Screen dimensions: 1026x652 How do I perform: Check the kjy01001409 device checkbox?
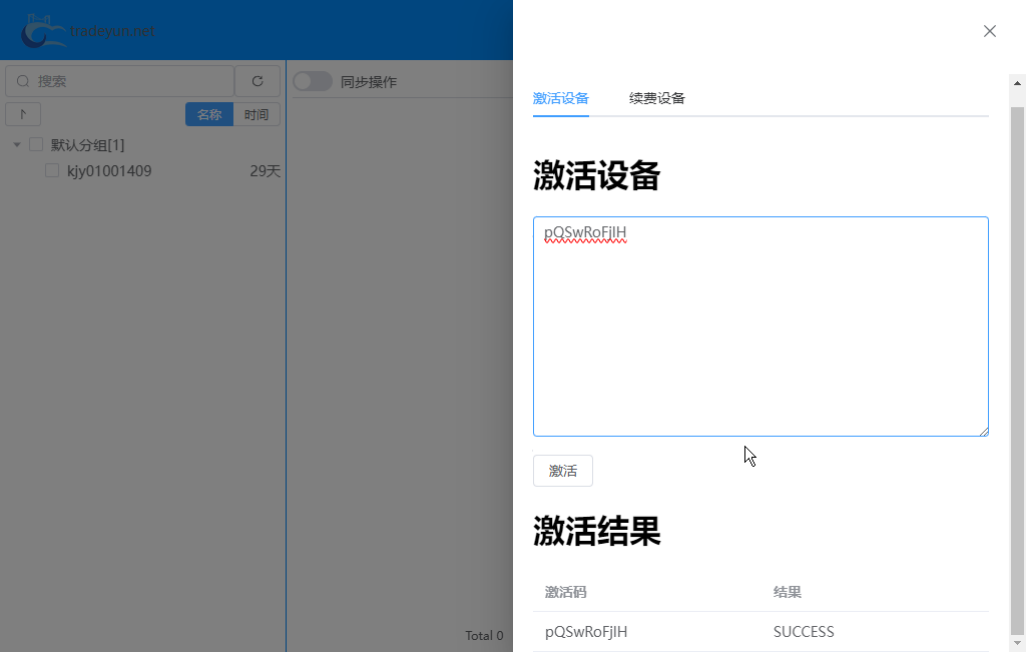click(x=52, y=170)
